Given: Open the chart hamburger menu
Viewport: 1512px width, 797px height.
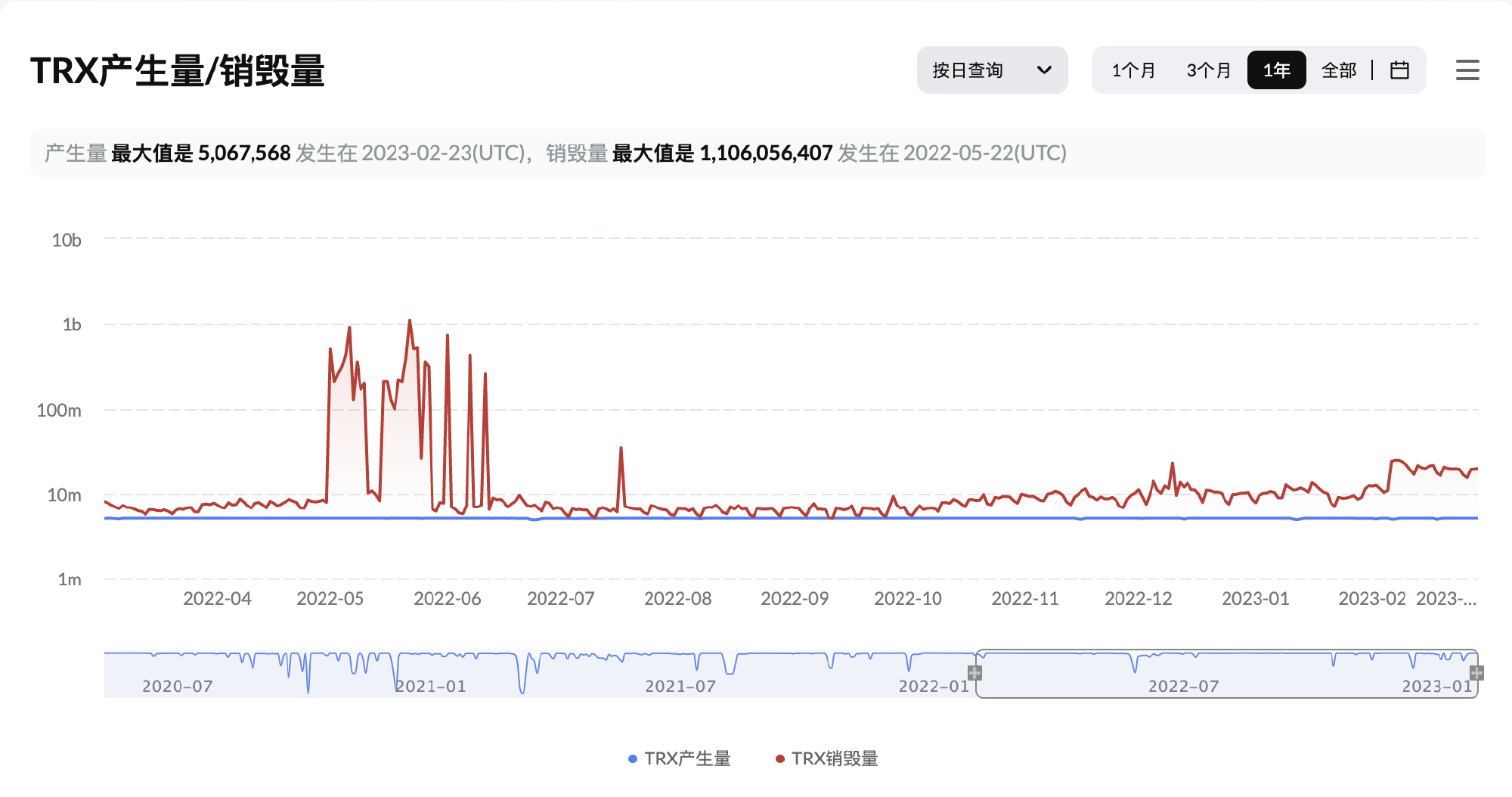Looking at the screenshot, I should coord(1467,70).
